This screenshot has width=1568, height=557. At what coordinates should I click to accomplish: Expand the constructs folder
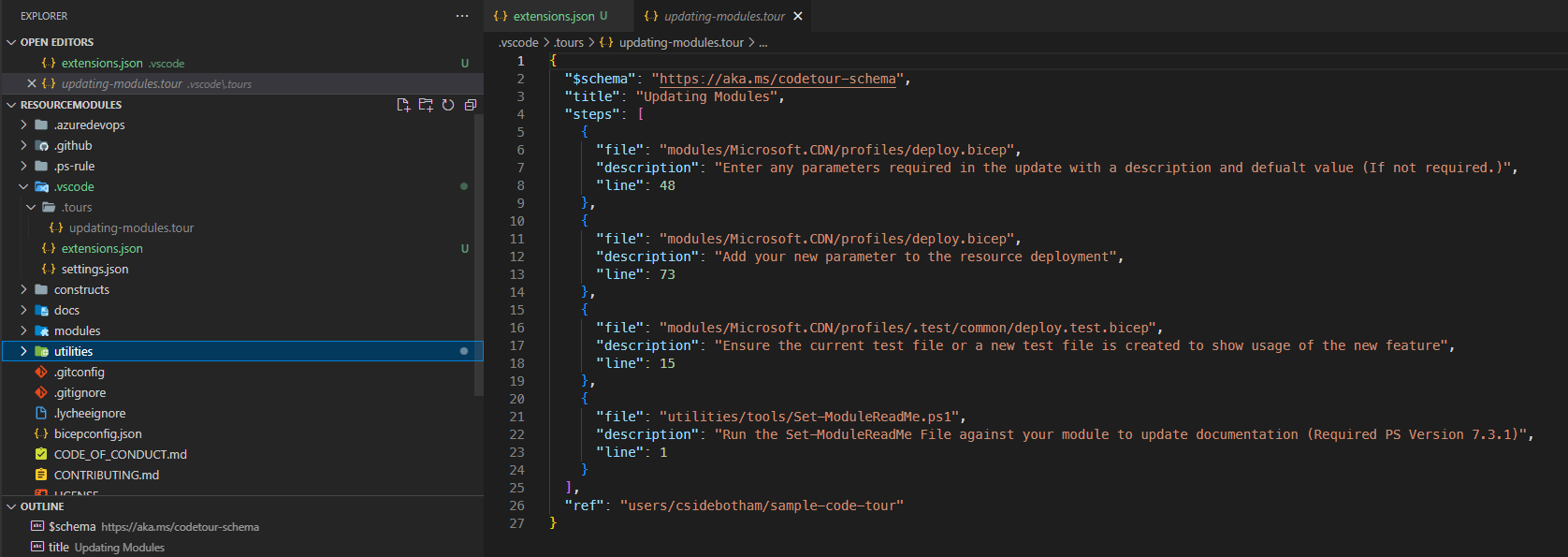[x=23, y=289]
